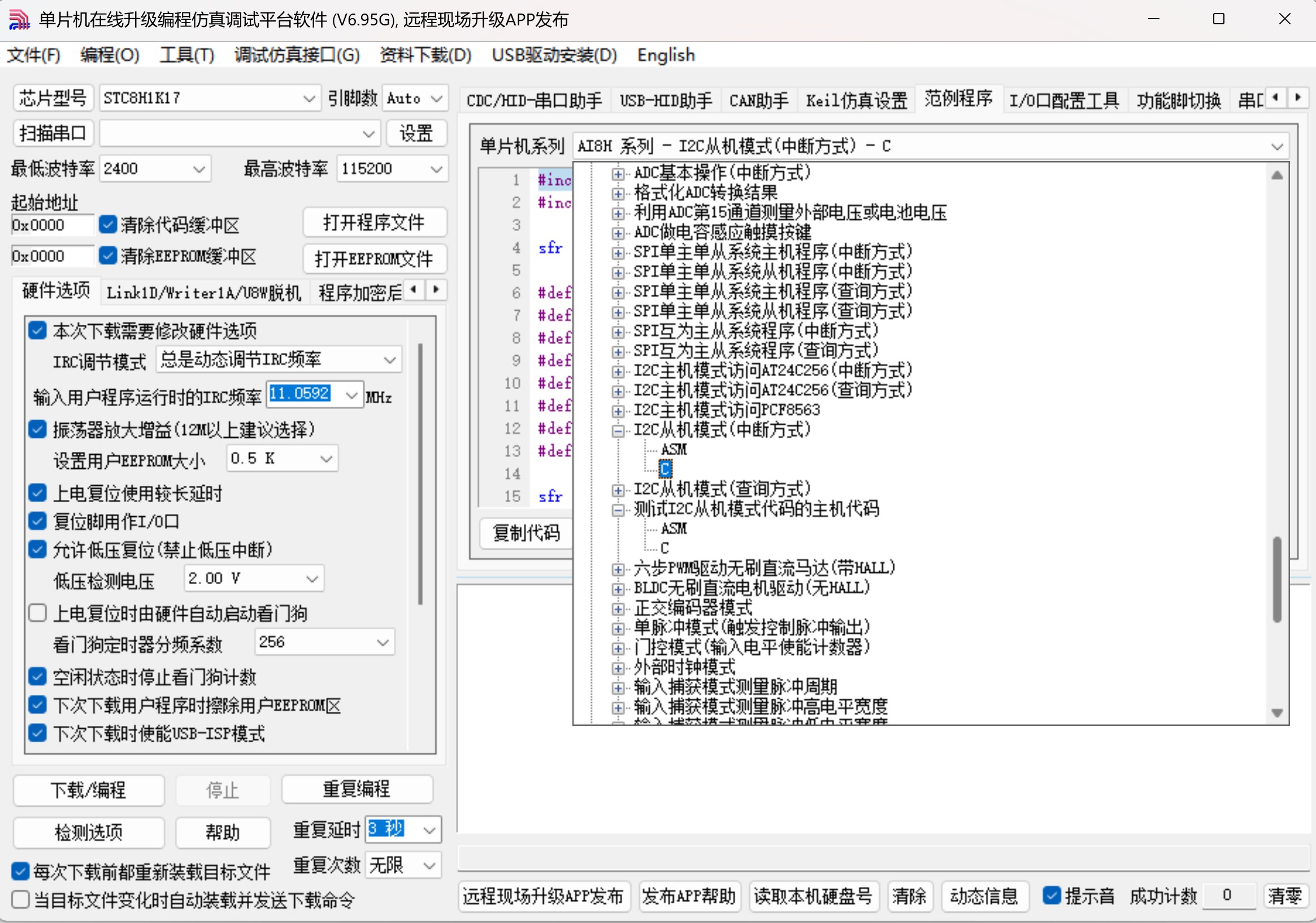This screenshot has height=923, width=1316.
Task: Click the program start address 0x0000 field
Action: click(52, 225)
